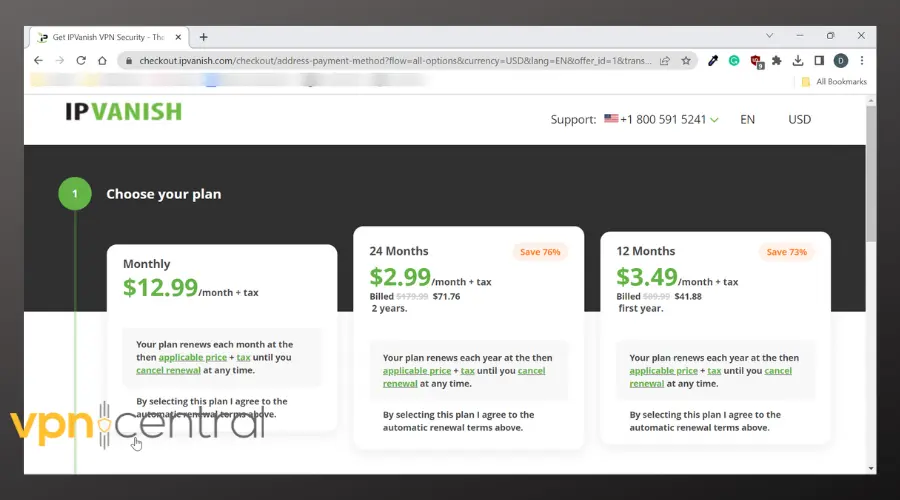Select the Get IPVanish VPN Security tab
Screen dimensions: 900x500
(x=108, y=37)
